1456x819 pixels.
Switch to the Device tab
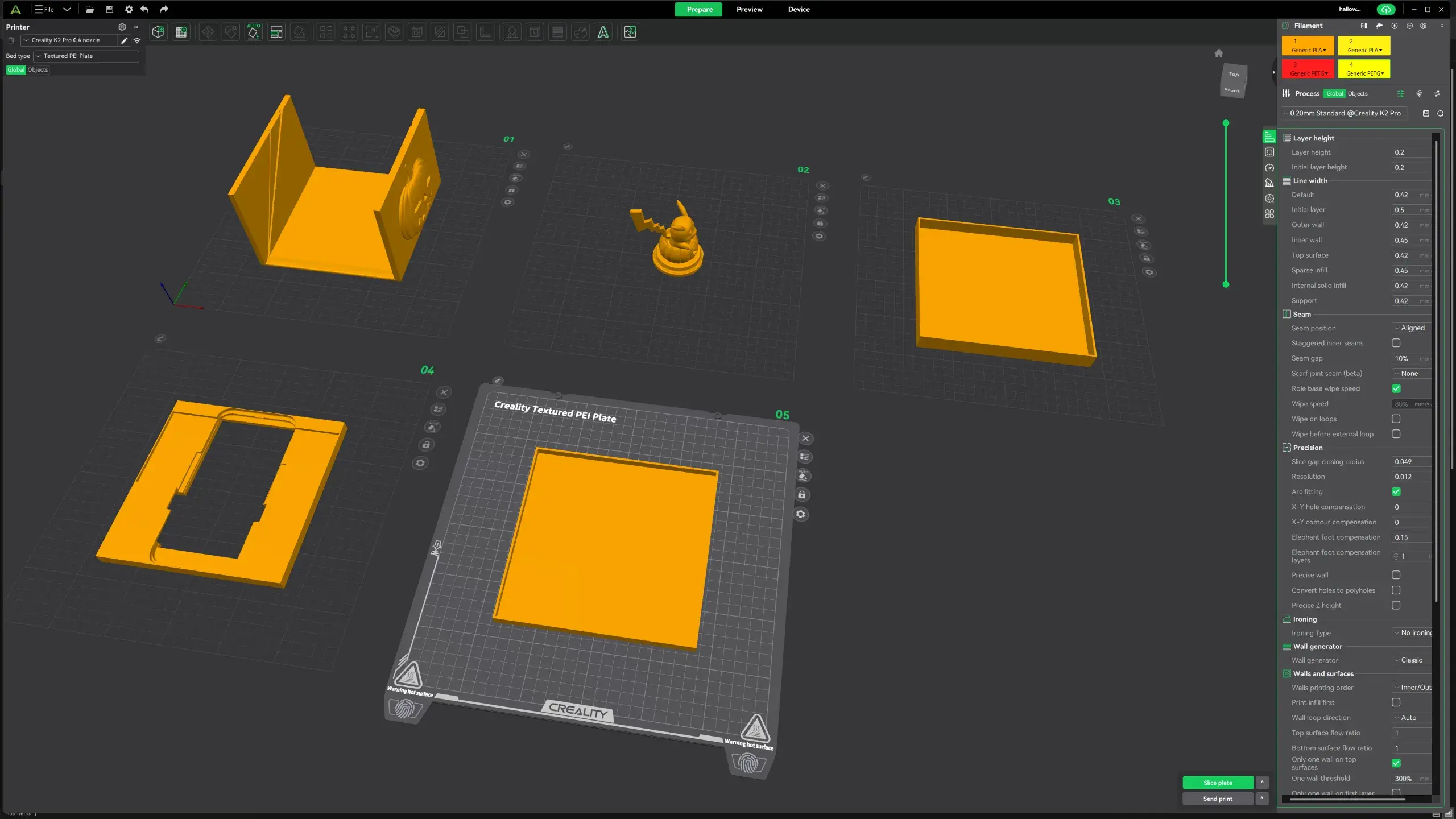pyautogui.click(x=799, y=9)
